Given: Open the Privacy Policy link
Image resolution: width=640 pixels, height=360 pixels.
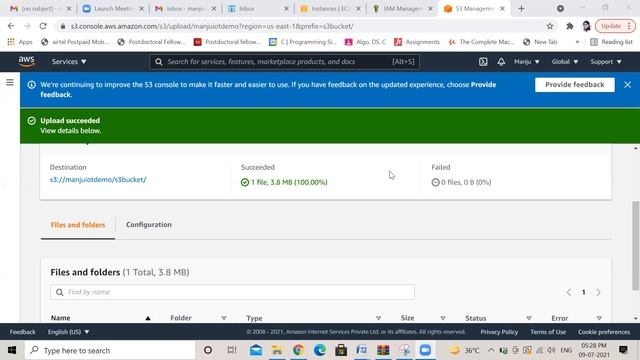Looking at the screenshot, I should [x=499, y=332].
